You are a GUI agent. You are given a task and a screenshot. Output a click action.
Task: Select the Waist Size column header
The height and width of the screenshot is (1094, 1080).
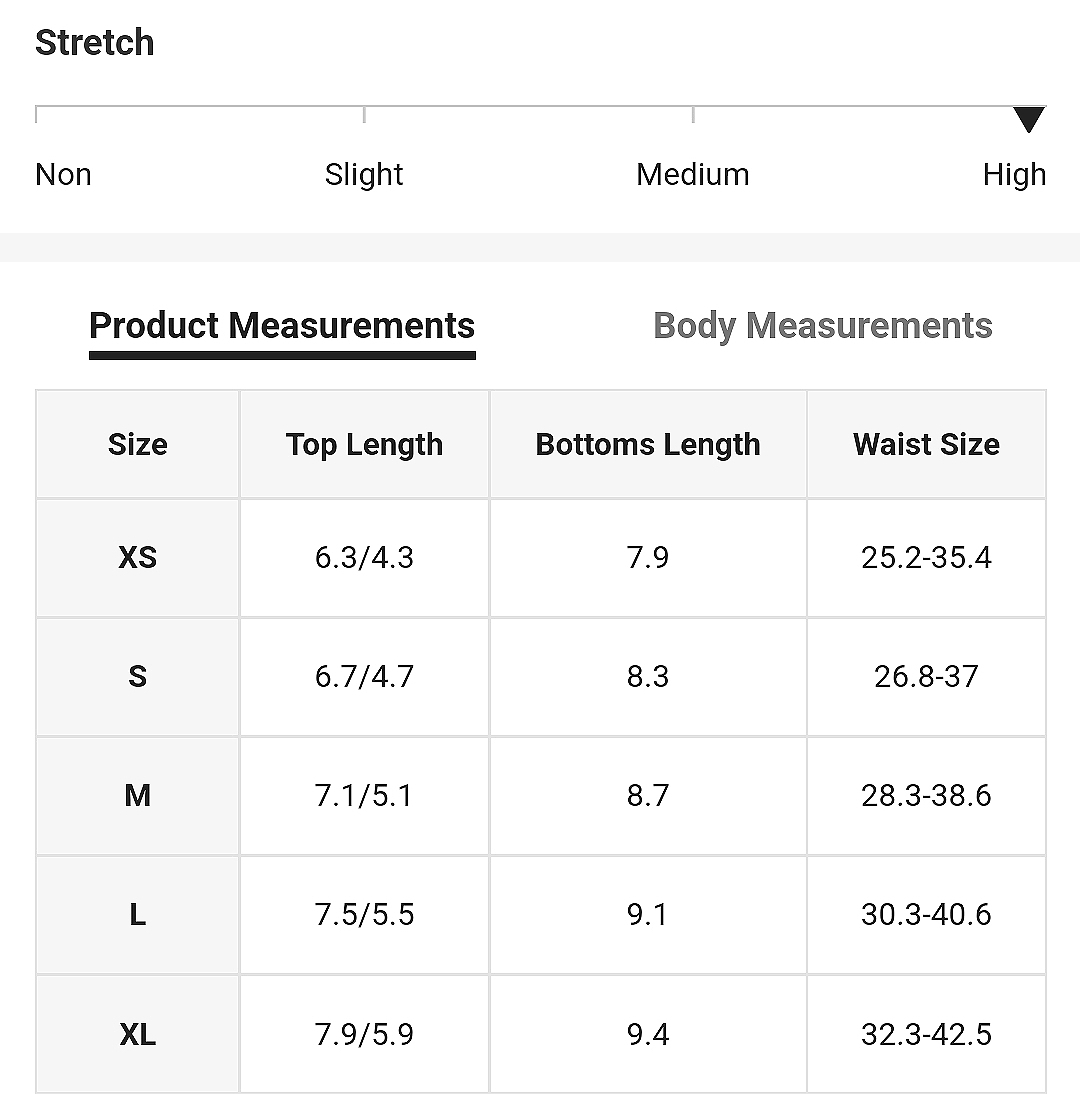[927, 444]
